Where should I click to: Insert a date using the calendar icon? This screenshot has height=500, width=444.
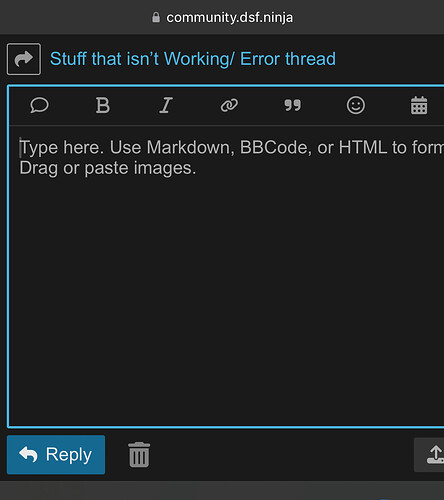pyautogui.click(x=419, y=105)
